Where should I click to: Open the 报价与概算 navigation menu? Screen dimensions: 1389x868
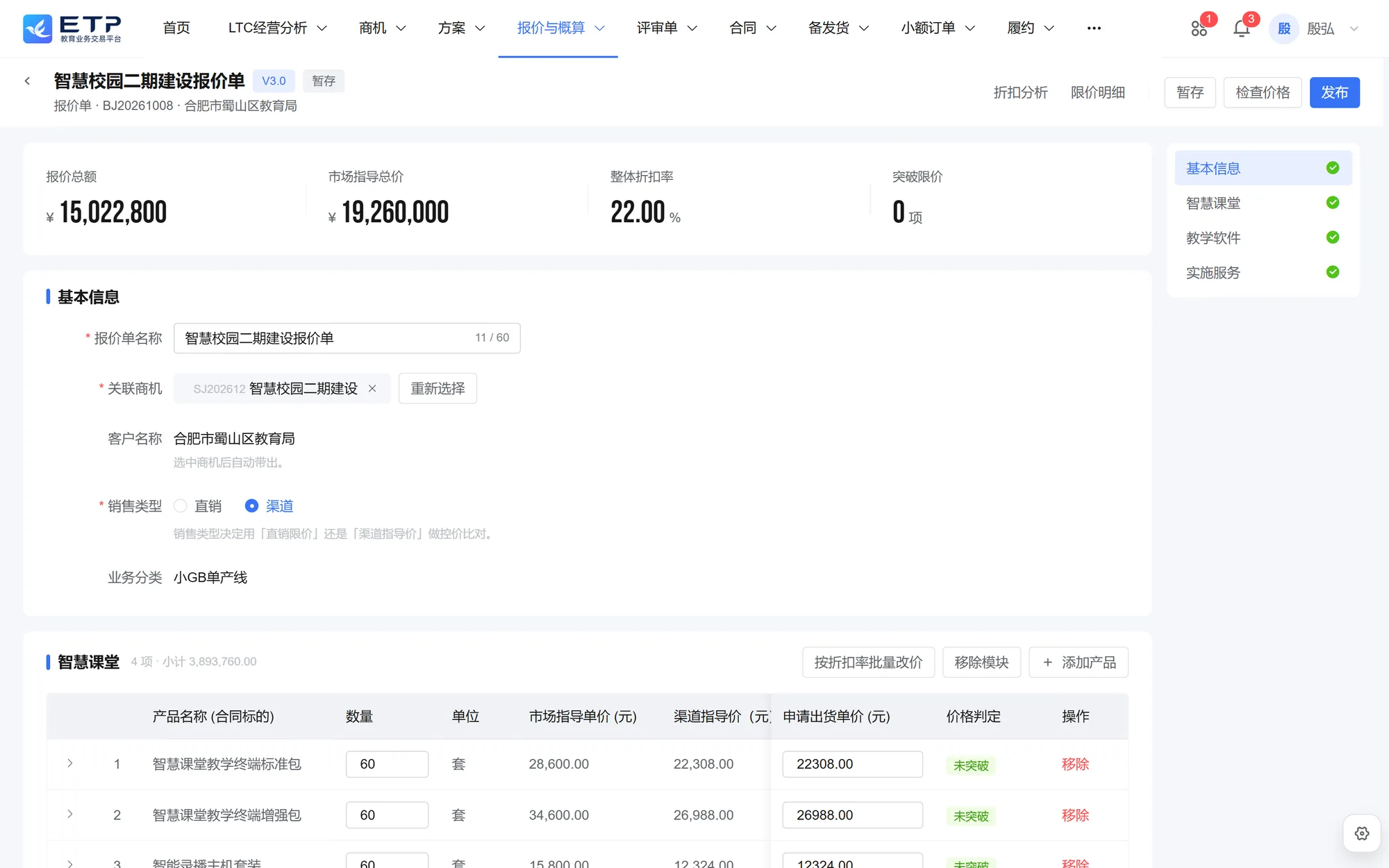tap(560, 28)
